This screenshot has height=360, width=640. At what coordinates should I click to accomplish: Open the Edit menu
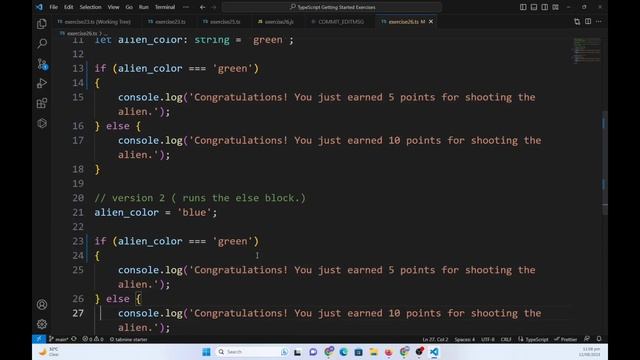coord(69,7)
